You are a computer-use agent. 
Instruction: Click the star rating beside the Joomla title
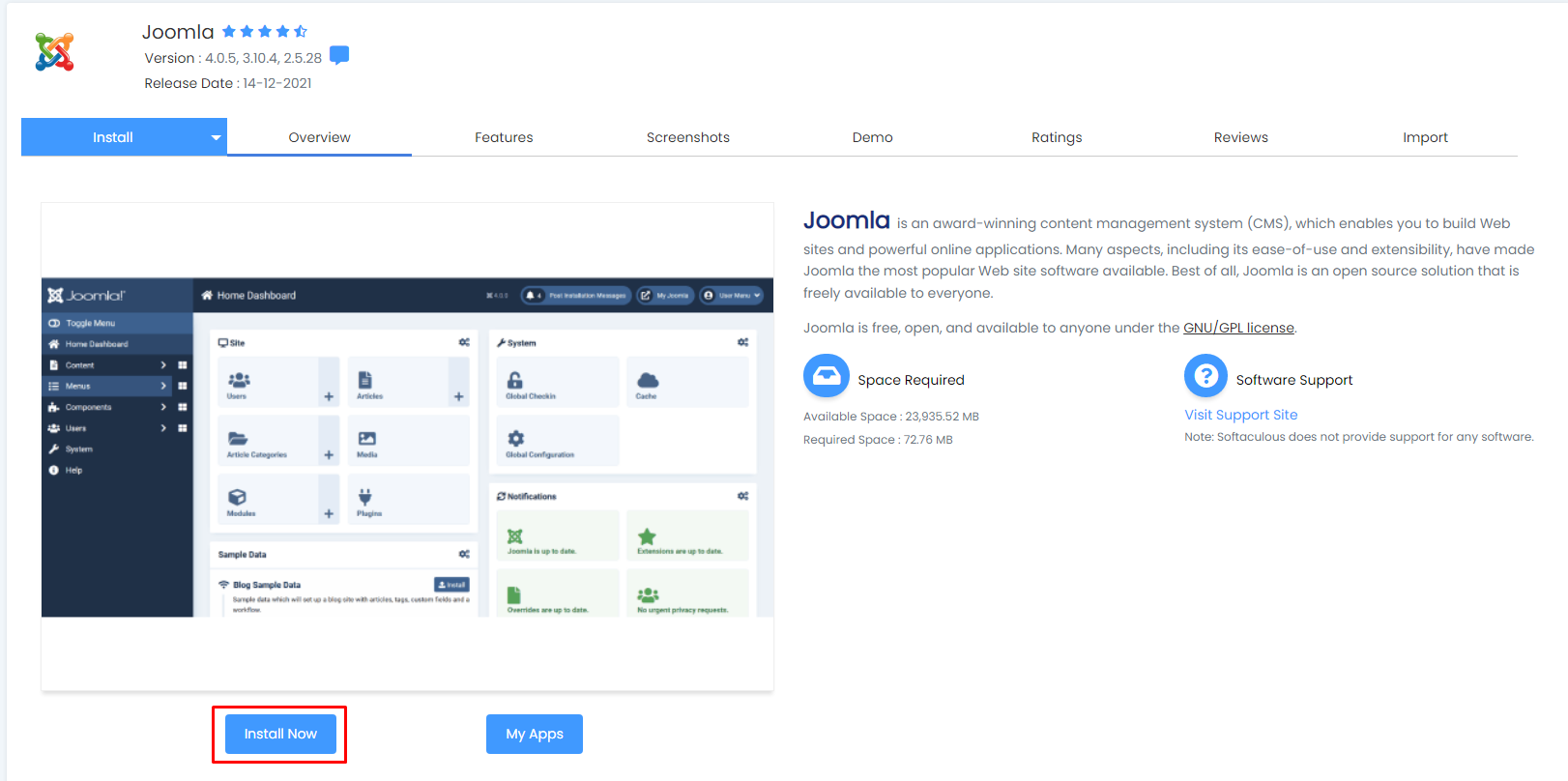[x=264, y=32]
